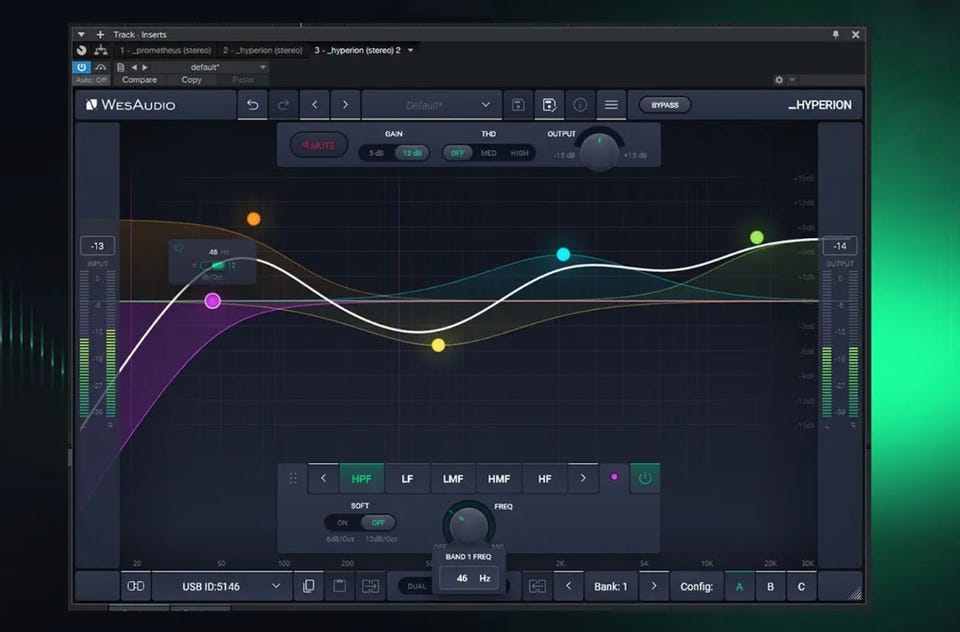The image size is (960, 632).
Task: Click the drag handle dots on band panel
Action: [x=293, y=478]
